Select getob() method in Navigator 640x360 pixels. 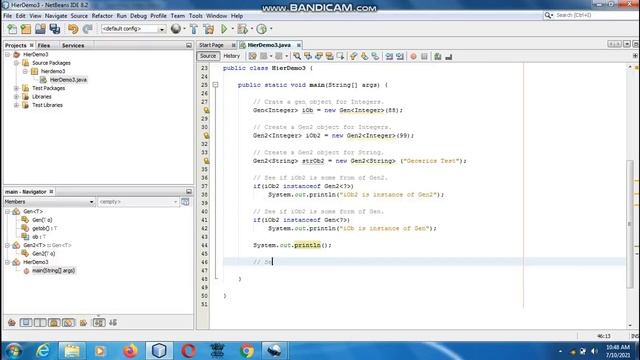click(44, 228)
